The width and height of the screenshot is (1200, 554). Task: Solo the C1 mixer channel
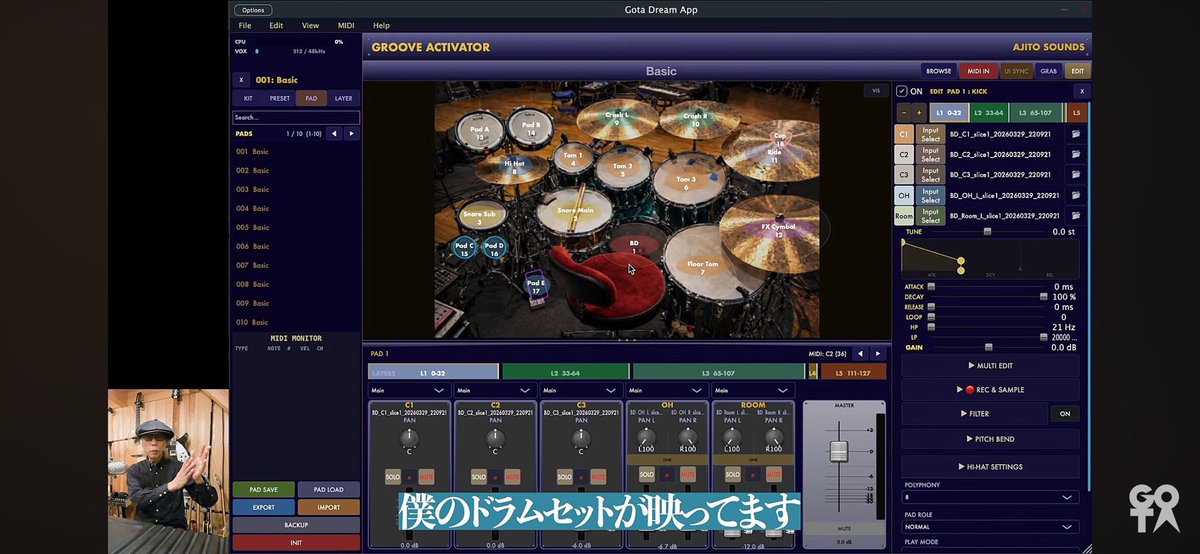[x=393, y=476]
